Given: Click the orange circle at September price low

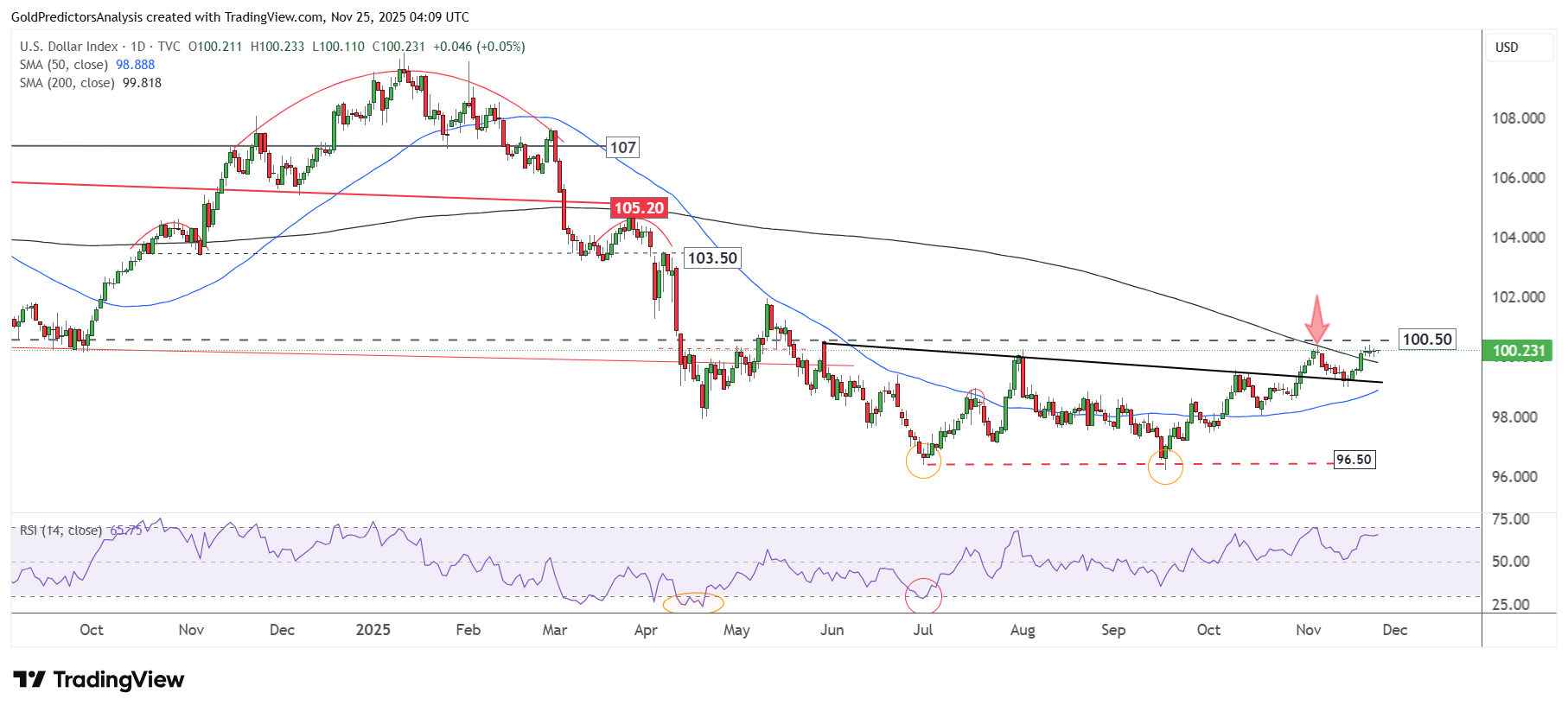Looking at the screenshot, I should [1164, 467].
